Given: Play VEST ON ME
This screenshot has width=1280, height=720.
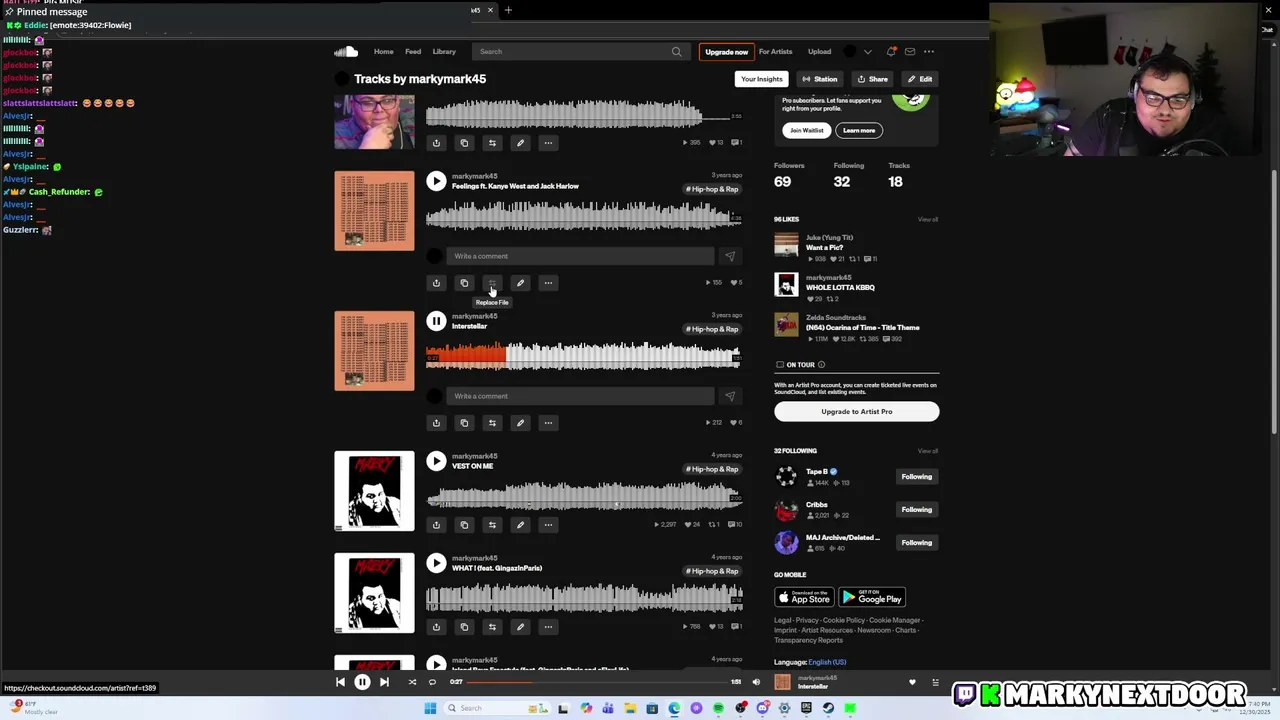Looking at the screenshot, I should pos(436,461).
